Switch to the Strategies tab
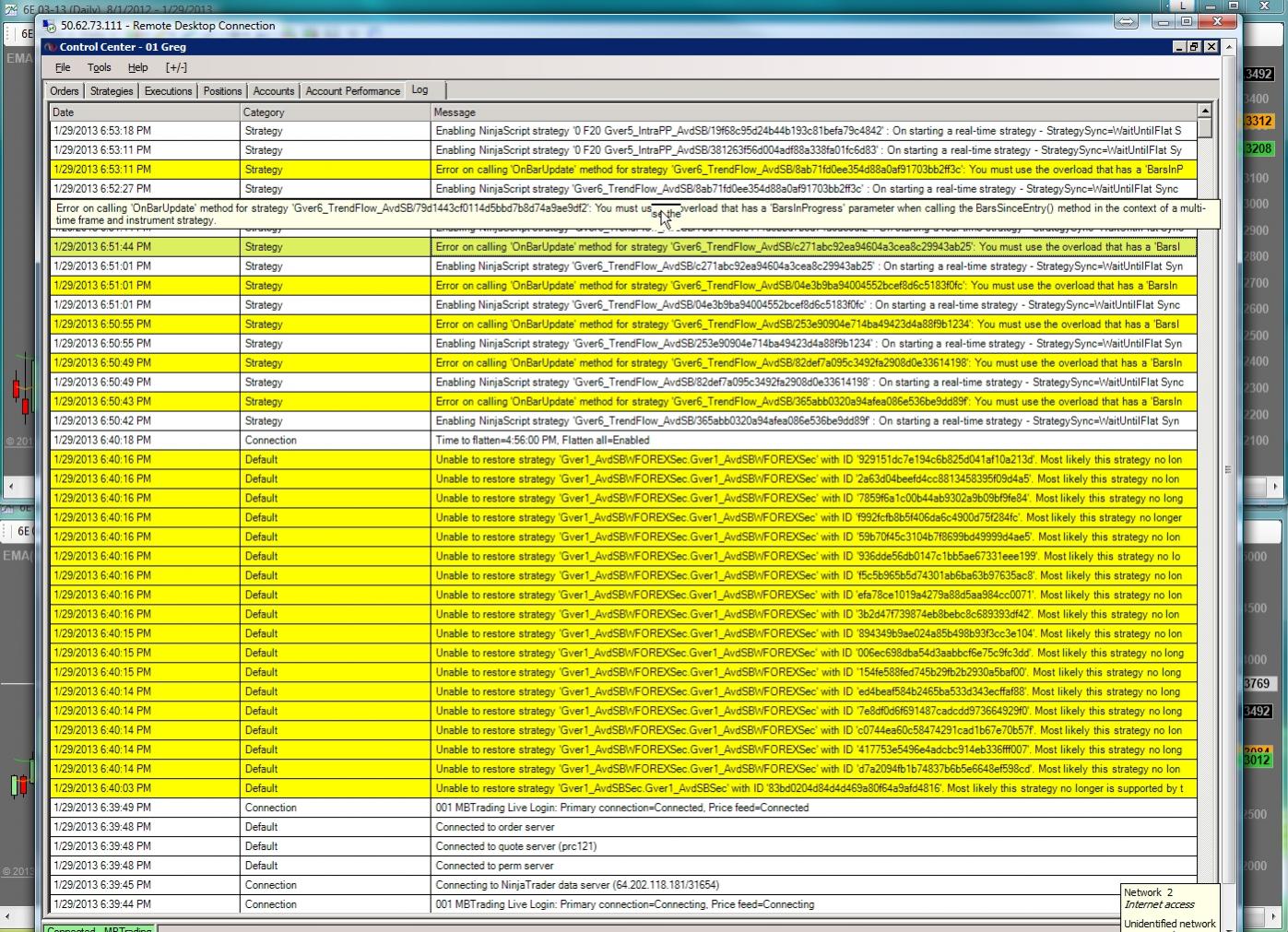The image size is (1288, 932). pyautogui.click(x=112, y=91)
